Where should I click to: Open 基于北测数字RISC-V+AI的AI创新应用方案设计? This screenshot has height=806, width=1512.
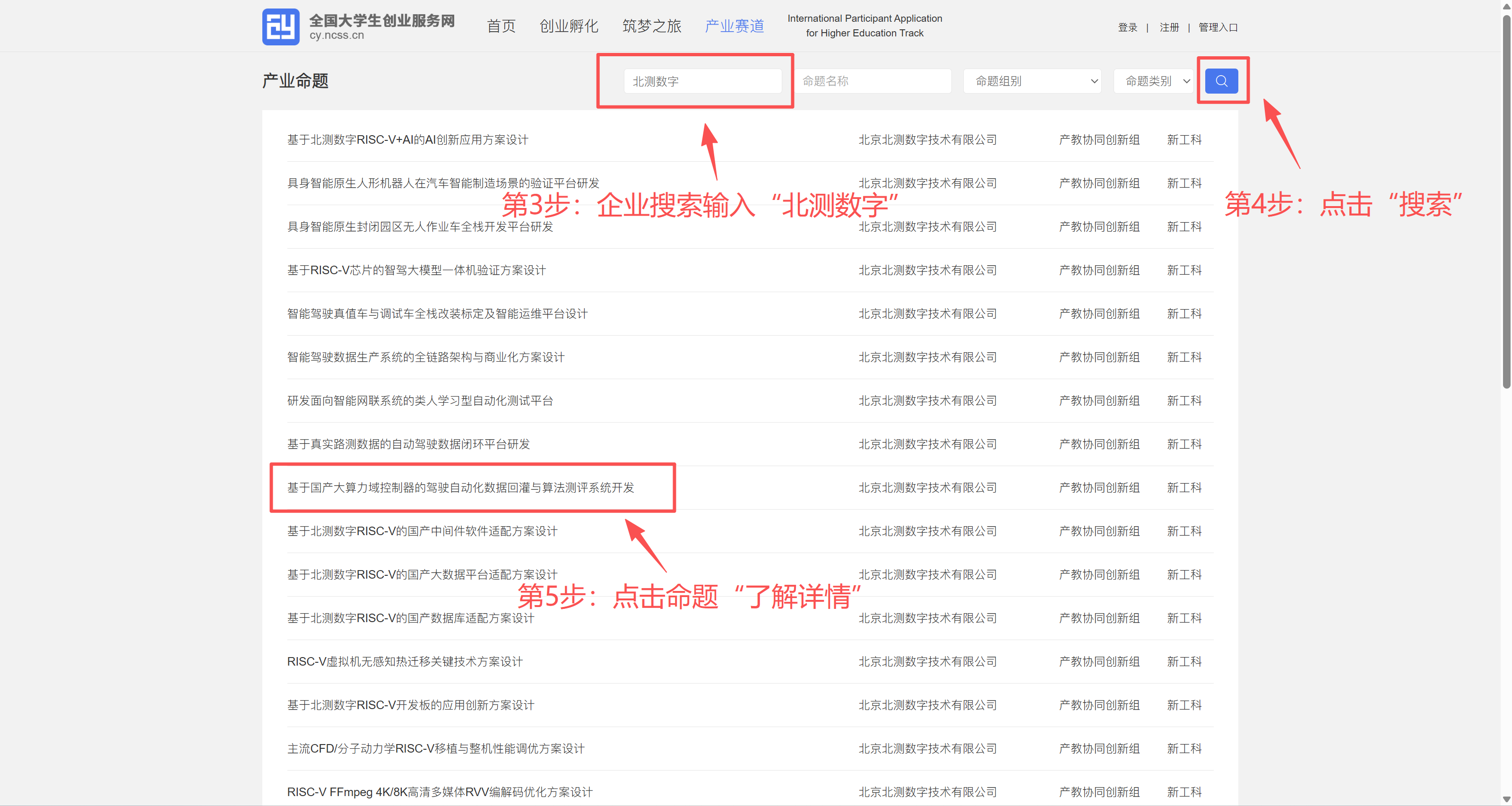(407, 140)
